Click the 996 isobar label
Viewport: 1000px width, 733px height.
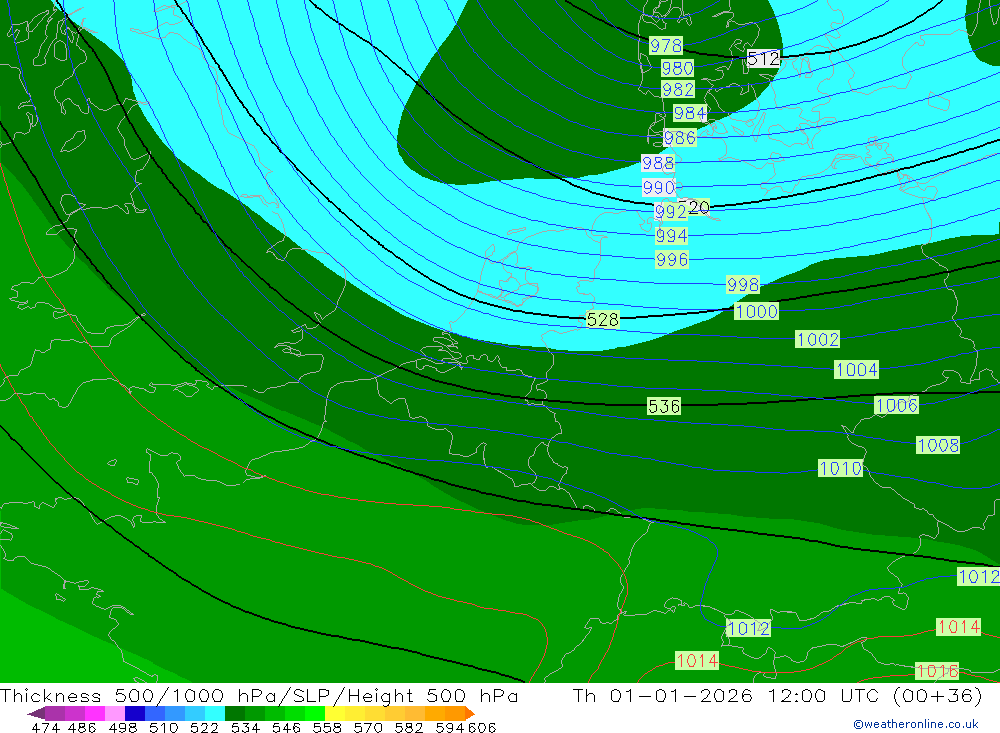pos(672,259)
